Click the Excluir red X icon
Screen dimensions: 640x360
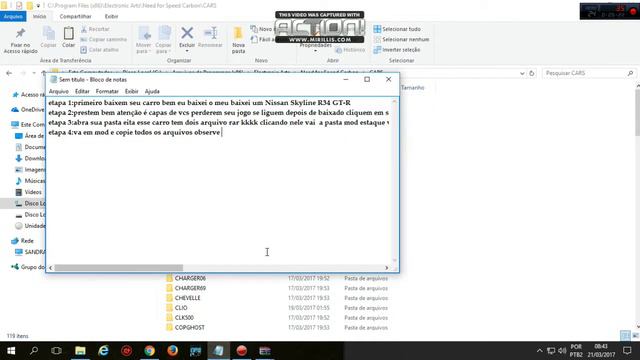187,33
